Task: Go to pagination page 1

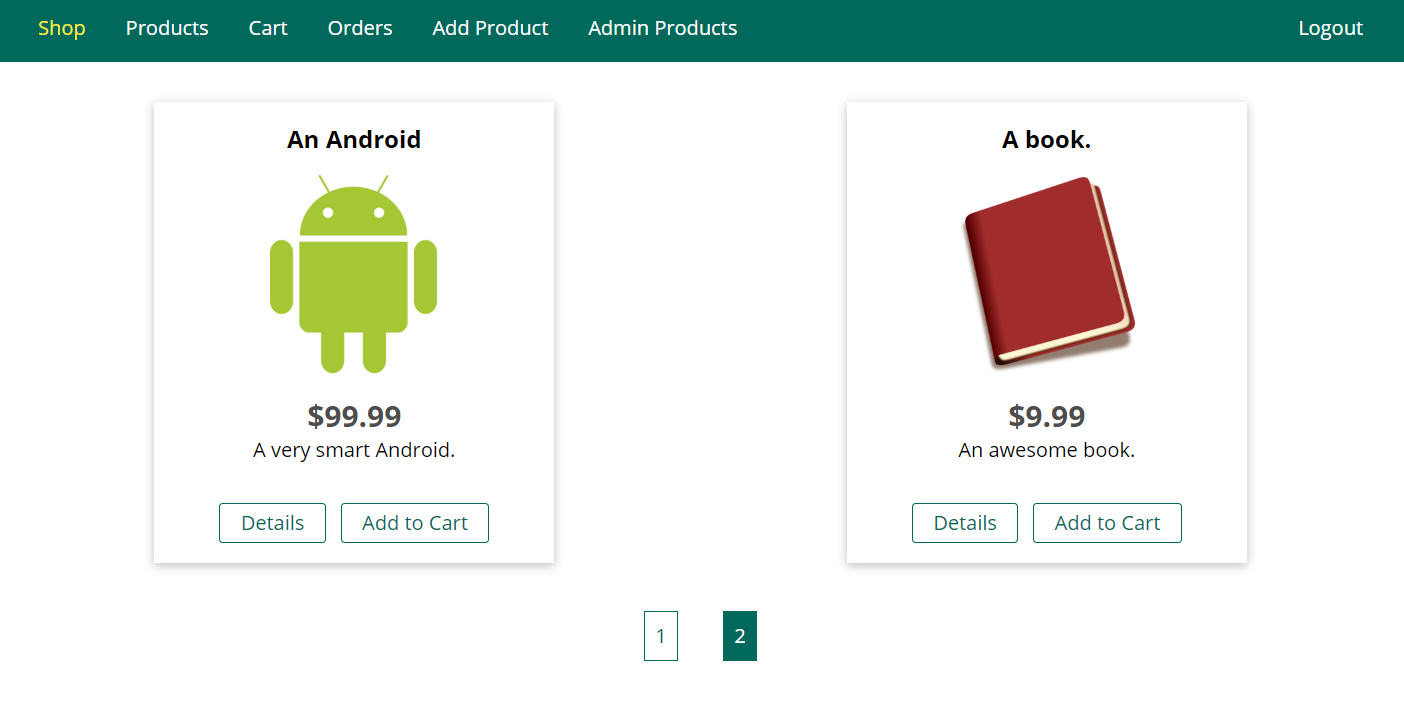Action: [x=660, y=636]
